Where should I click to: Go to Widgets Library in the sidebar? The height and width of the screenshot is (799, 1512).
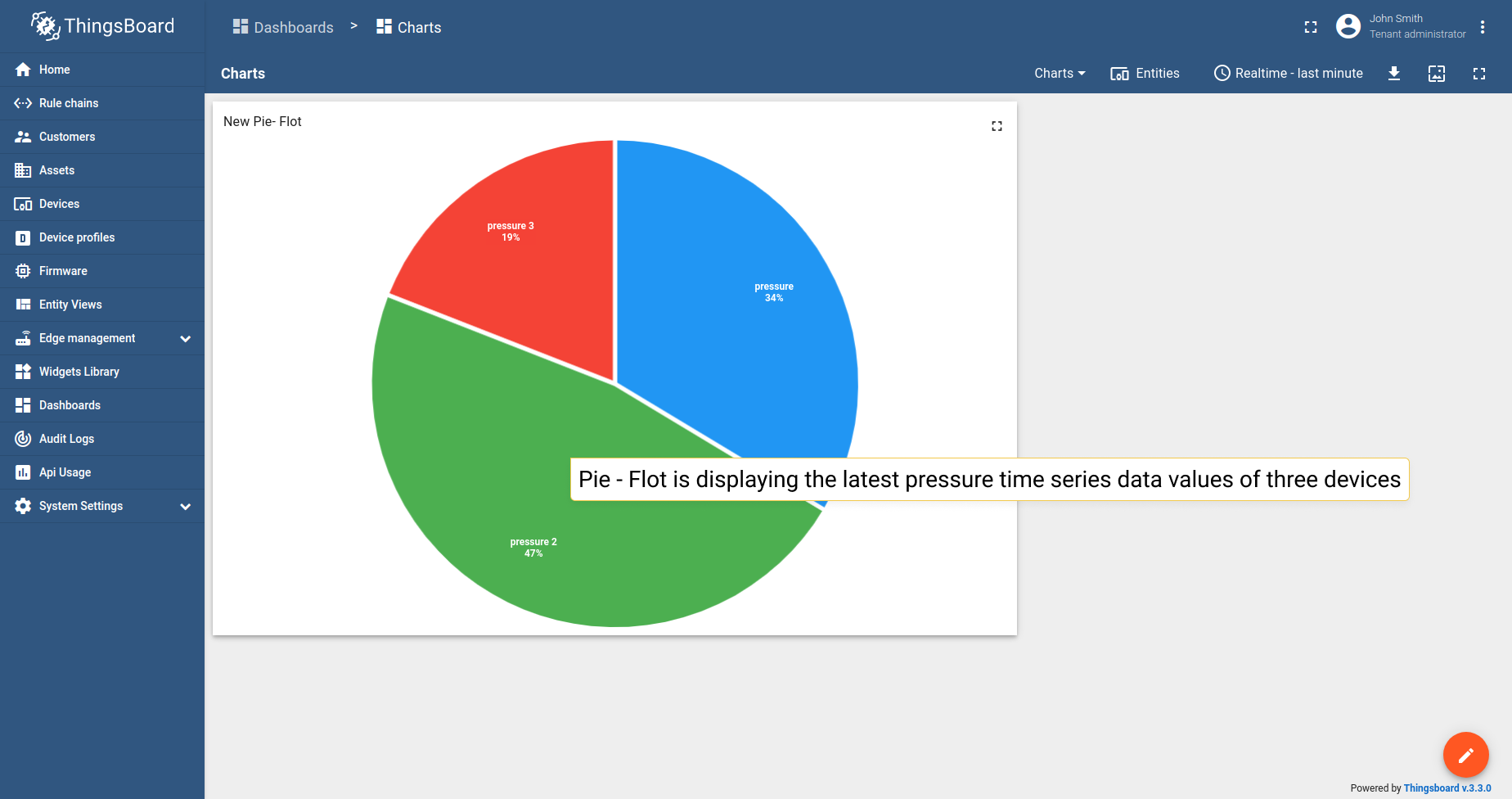[x=79, y=372]
